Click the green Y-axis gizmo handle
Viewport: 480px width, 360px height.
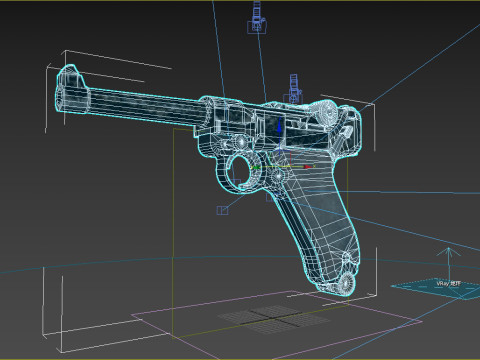click(x=257, y=167)
